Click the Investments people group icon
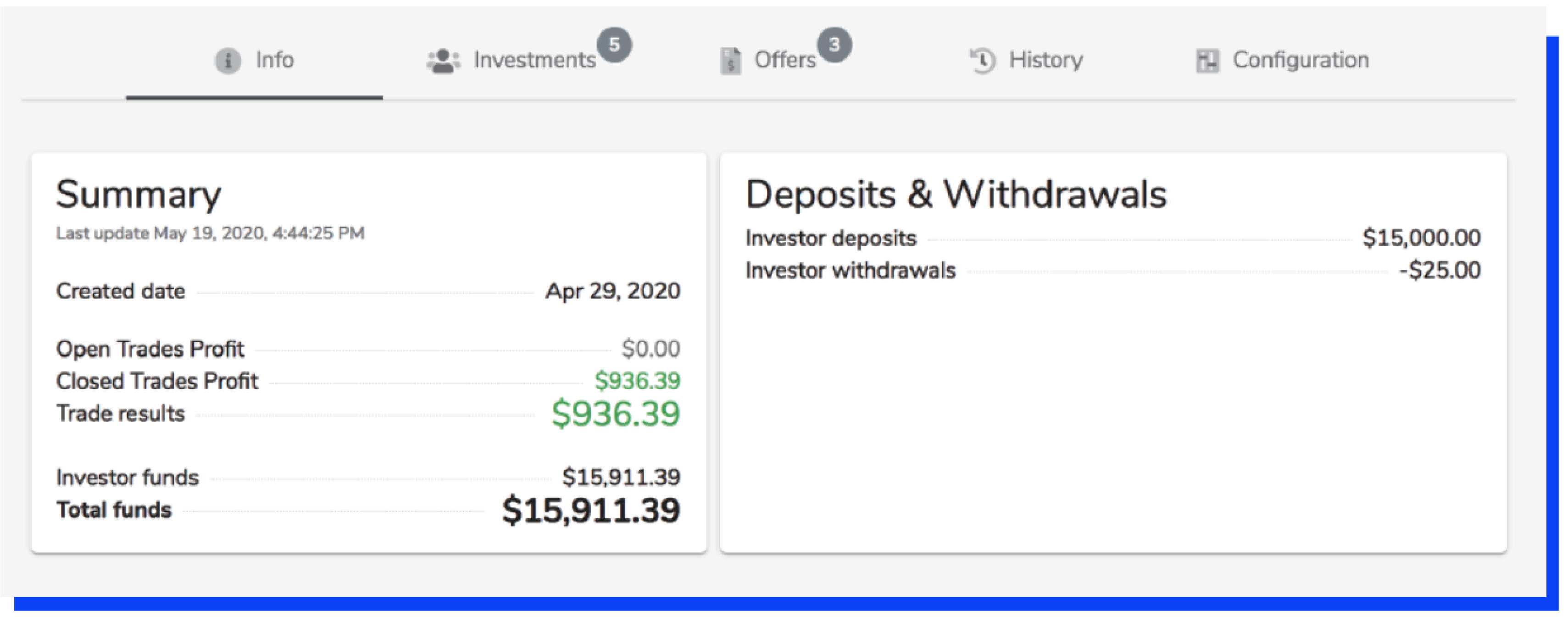Image resolution: width=1568 pixels, height=622 pixels. pos(443,61)
